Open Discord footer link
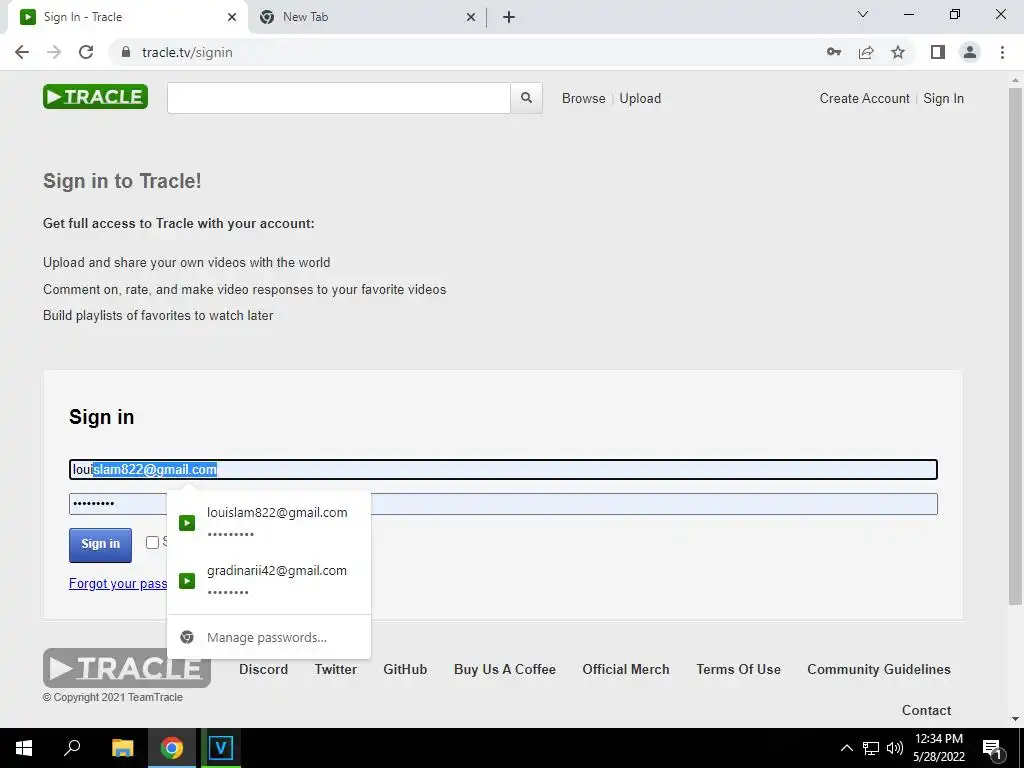 click(x=263, y=669)
